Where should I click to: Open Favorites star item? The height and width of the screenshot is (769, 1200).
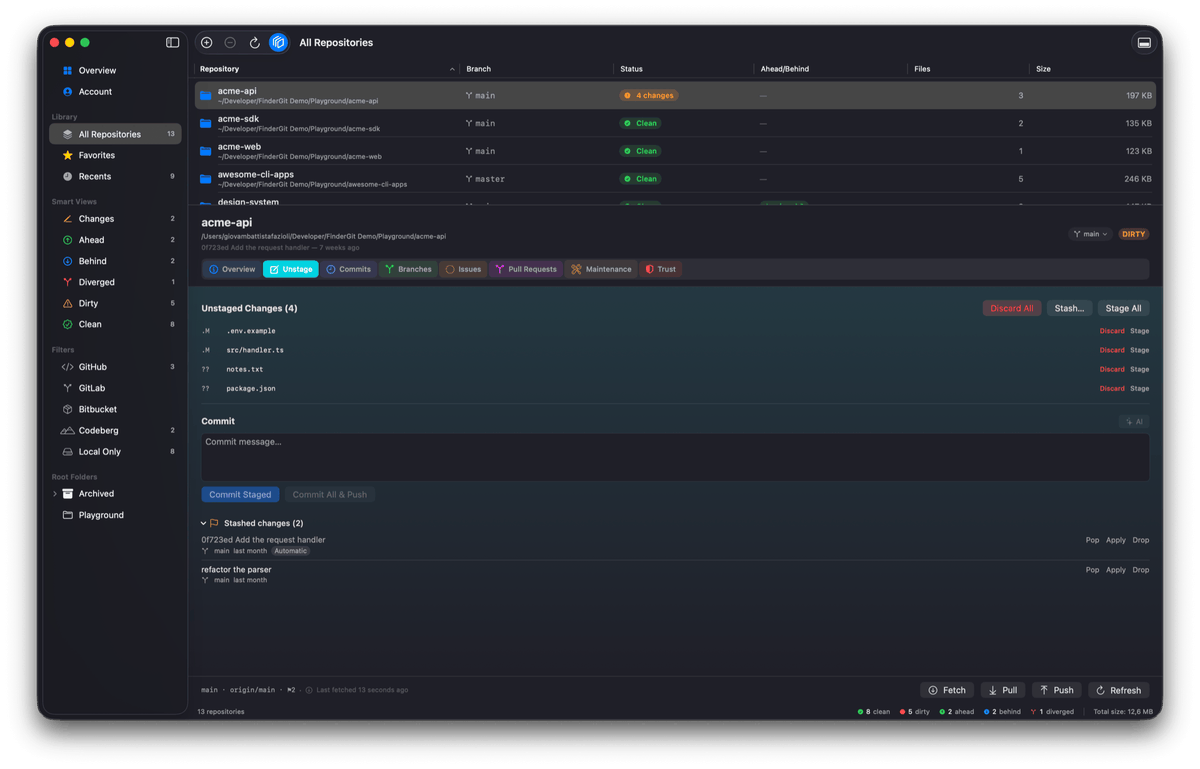pos(115,155)
